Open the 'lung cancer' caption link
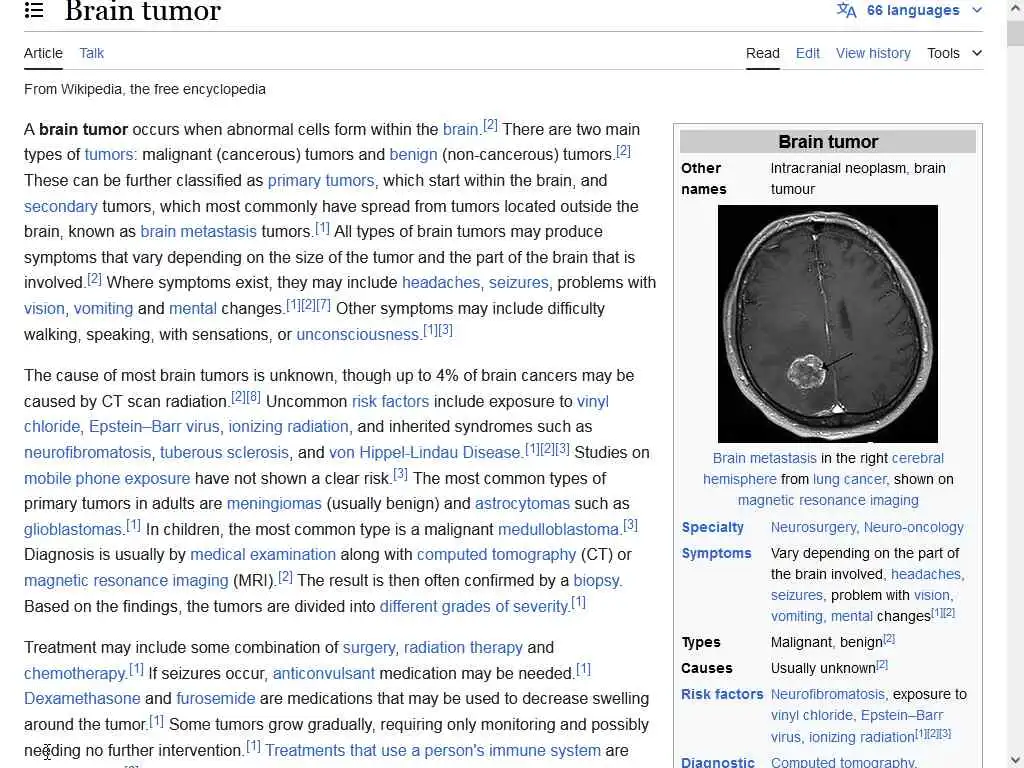This screenshot has height=768, width=1024. (x=850, y=479)
